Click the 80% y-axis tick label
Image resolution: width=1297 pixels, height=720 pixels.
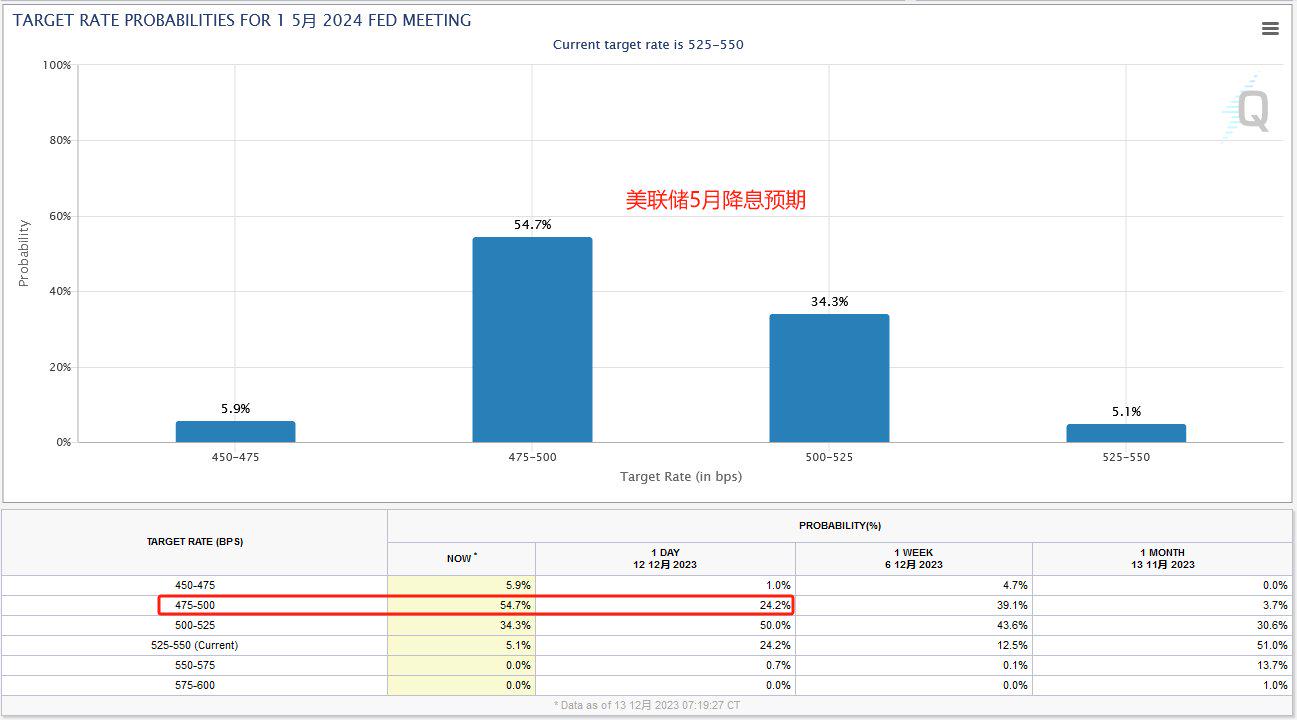coord(60,140)
